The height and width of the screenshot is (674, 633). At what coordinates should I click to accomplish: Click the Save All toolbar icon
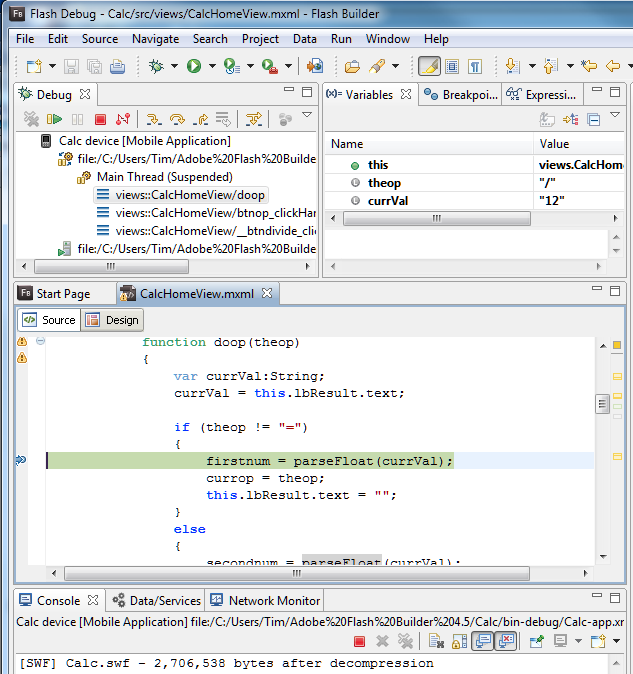(x=94, y=66)
